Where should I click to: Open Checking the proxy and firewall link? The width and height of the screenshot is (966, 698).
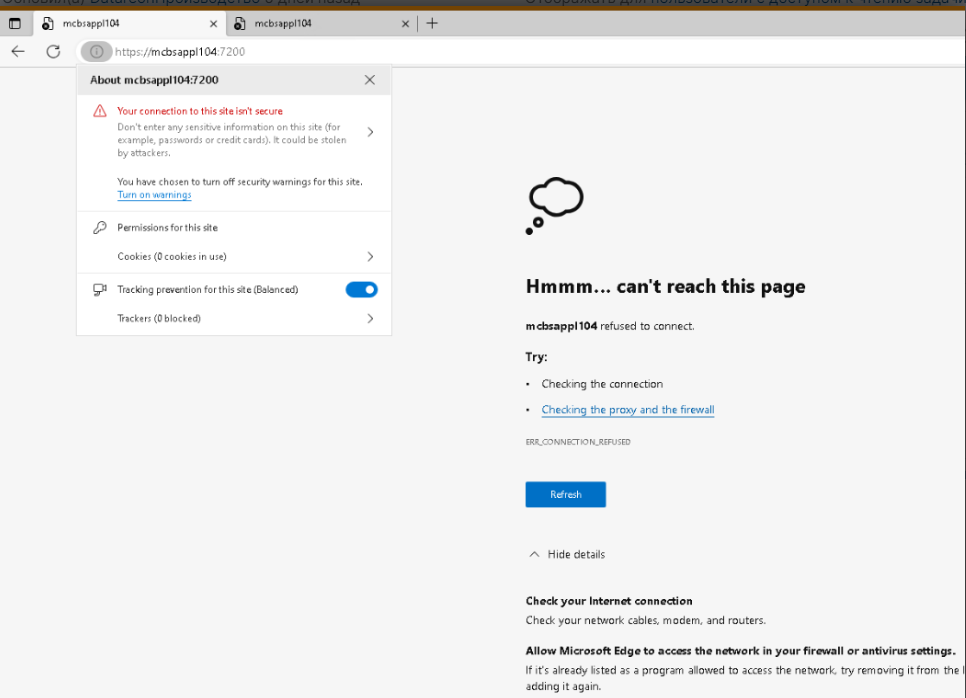coord(627,410)
